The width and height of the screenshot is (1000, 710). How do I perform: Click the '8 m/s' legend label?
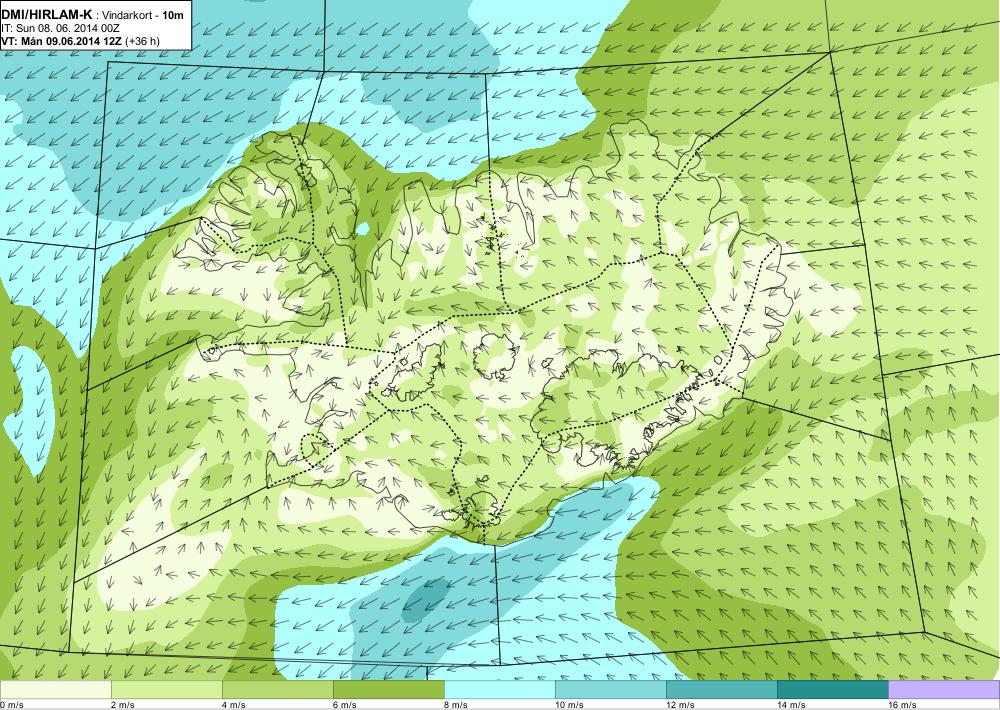coord(456,704)
